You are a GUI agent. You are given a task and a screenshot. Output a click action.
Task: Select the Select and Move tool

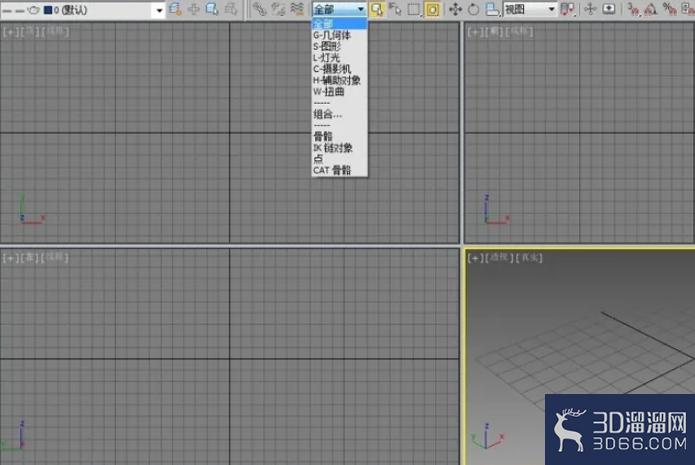pyautogui.click(x=455, y=9)
